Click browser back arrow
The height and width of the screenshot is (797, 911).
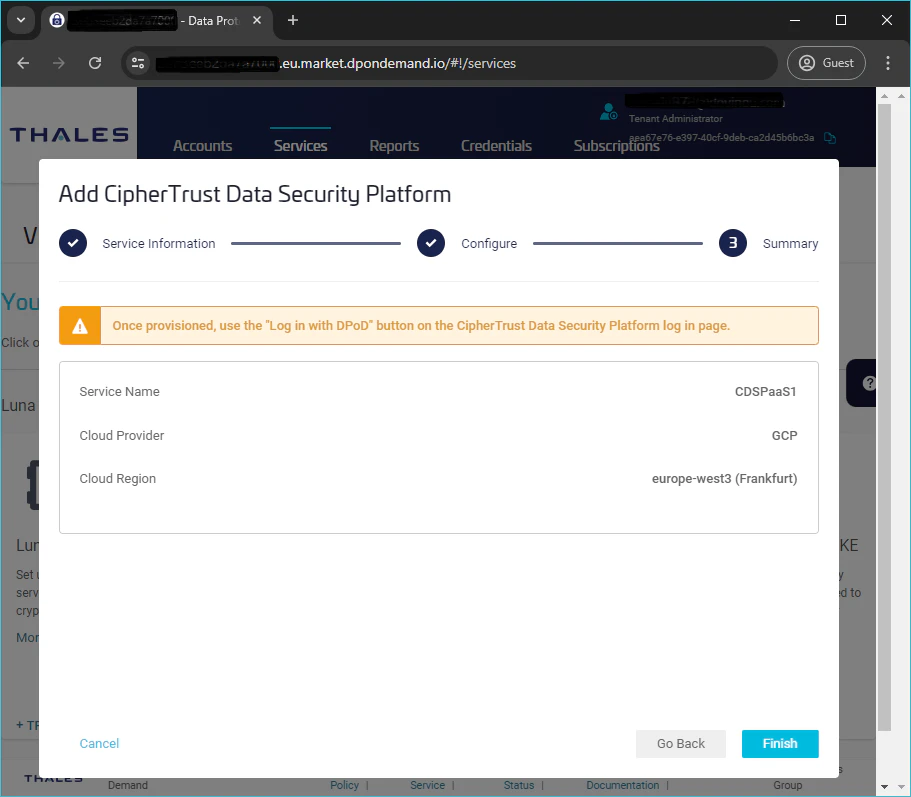pos(23,63)
